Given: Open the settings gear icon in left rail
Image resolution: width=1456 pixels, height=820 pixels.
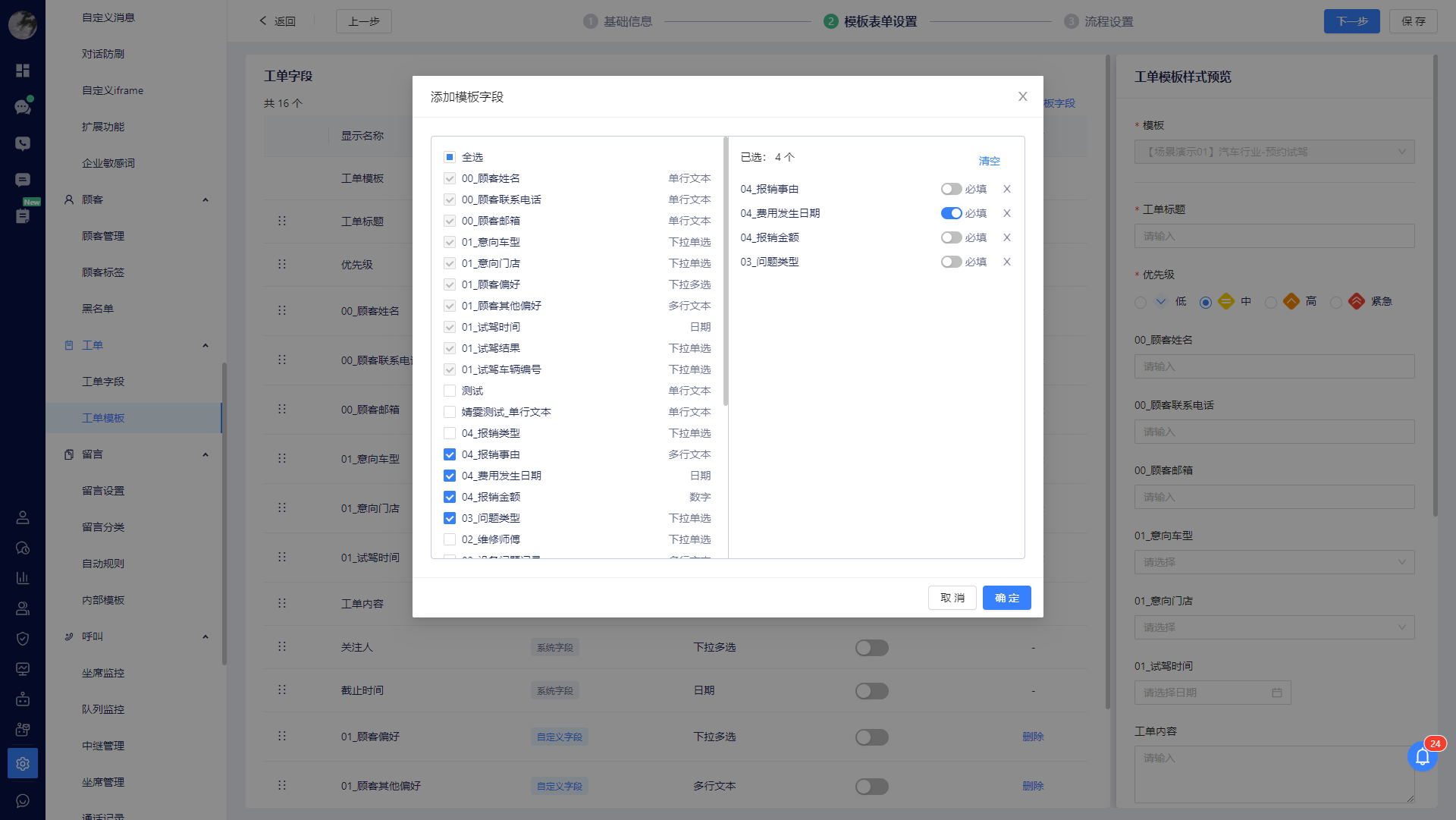Looking at the screenshot, I should tap(23, 764).
